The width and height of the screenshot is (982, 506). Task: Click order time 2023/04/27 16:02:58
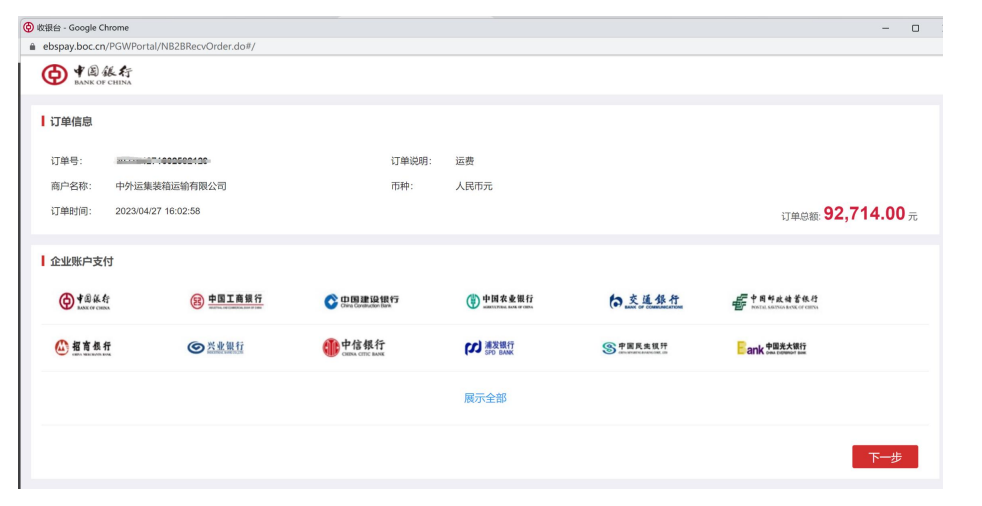point(158,211)
